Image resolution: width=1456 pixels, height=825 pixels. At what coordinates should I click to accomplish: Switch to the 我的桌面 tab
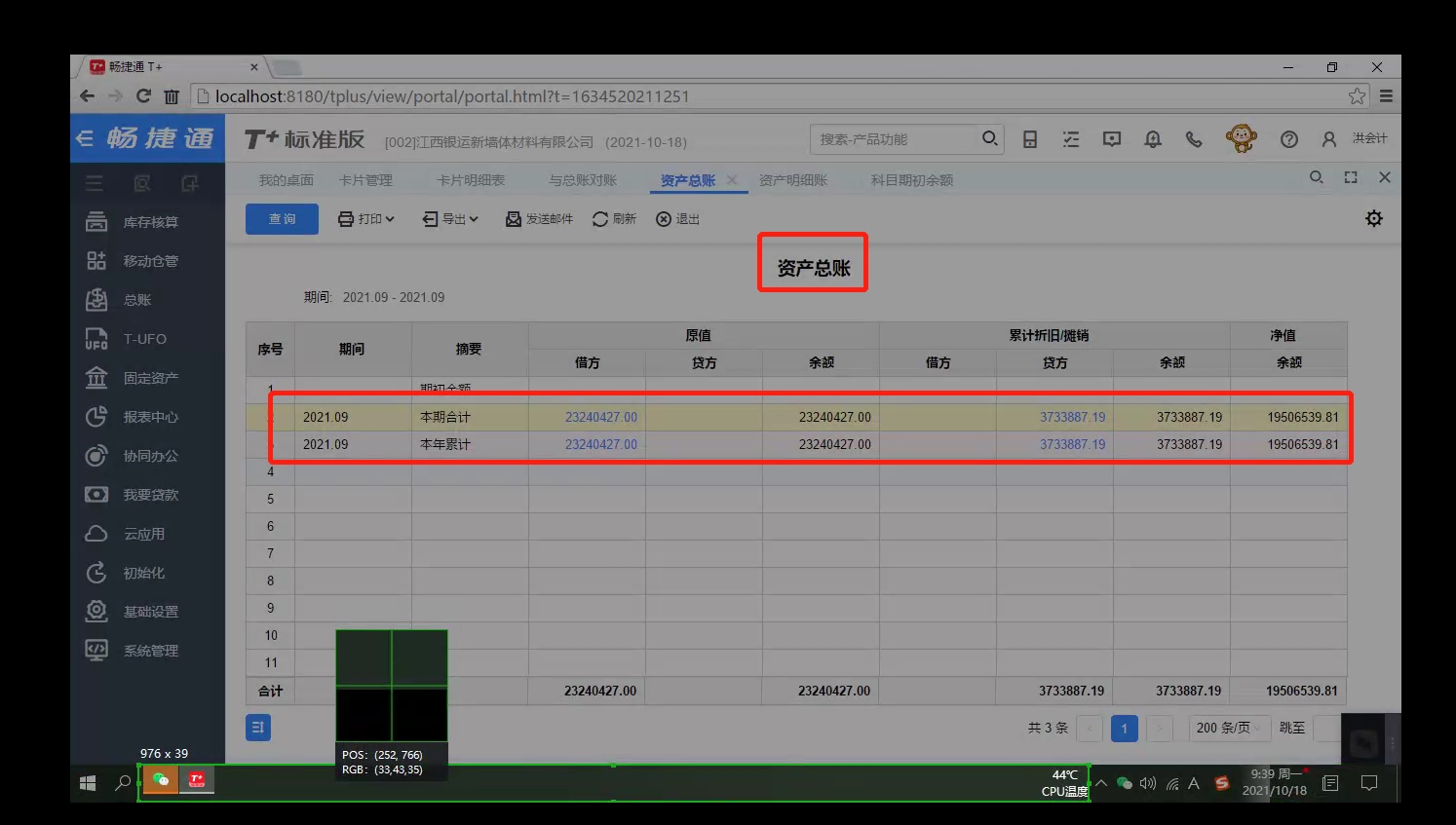pyautogui.click(x=287, y=180)
